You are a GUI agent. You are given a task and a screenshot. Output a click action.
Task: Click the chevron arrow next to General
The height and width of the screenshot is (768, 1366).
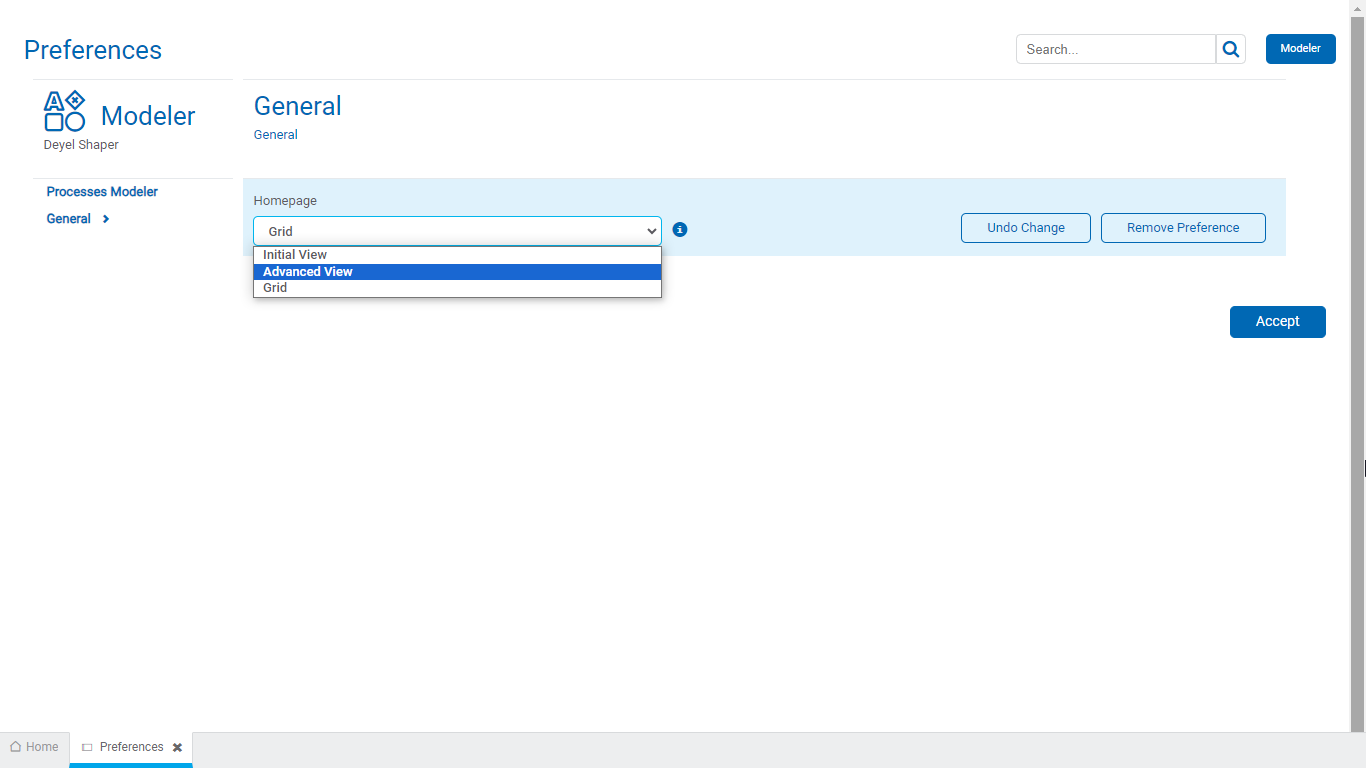coord(106,219)
